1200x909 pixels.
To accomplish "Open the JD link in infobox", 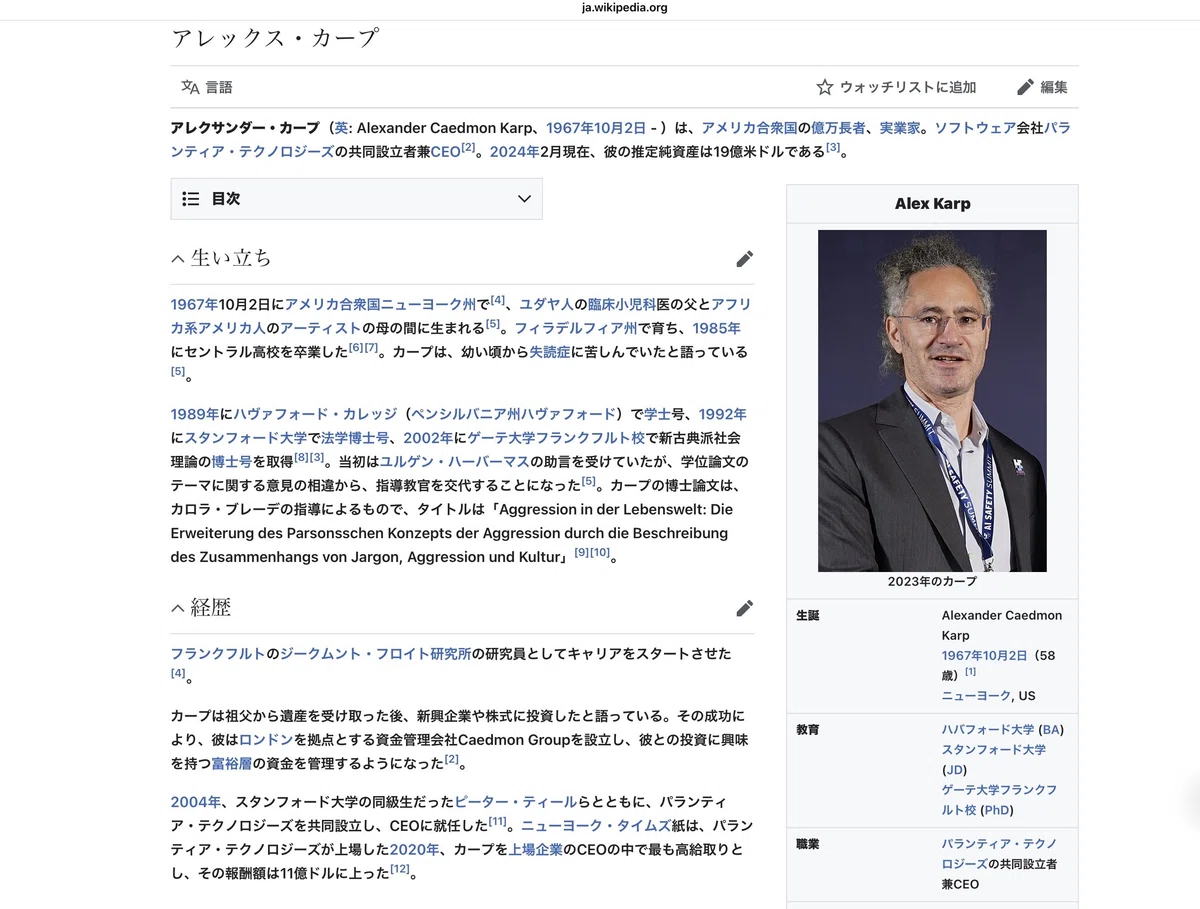I will [x=955, y=770].
